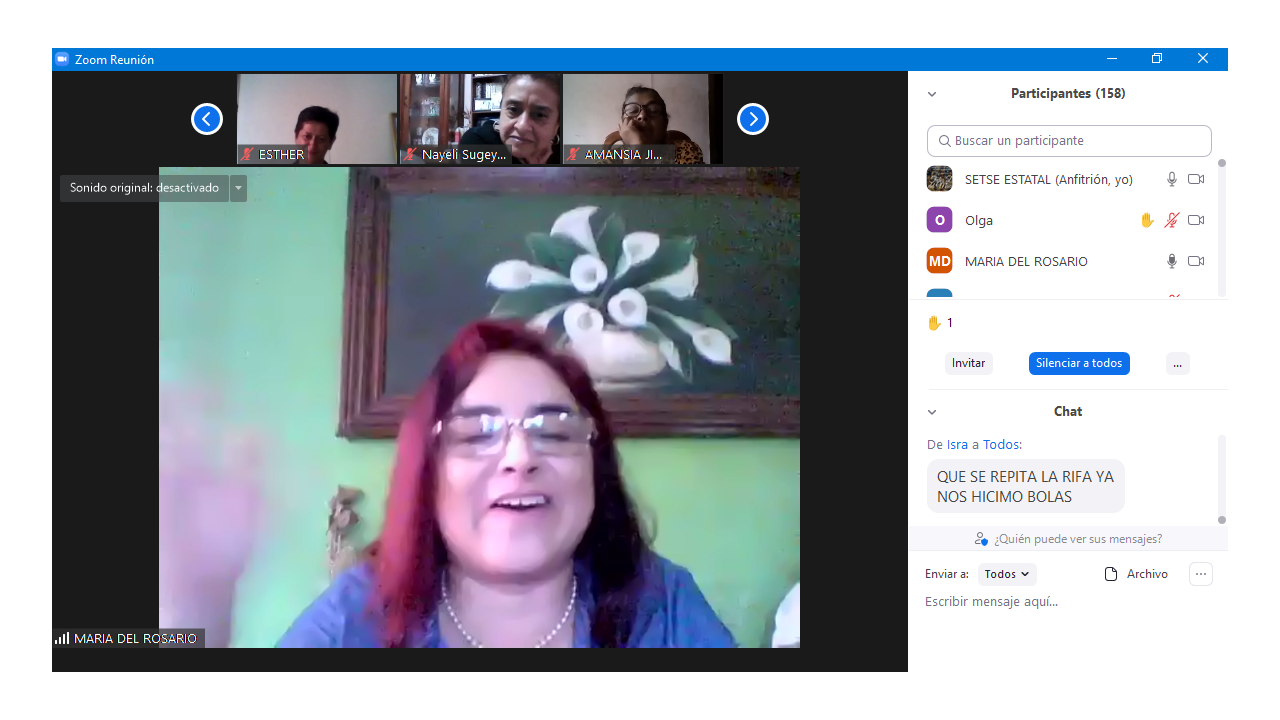Collapse the Chat panel chevron
This screenshot has width=1280, height=720.
pyautogui.click(x=932, y=412)
